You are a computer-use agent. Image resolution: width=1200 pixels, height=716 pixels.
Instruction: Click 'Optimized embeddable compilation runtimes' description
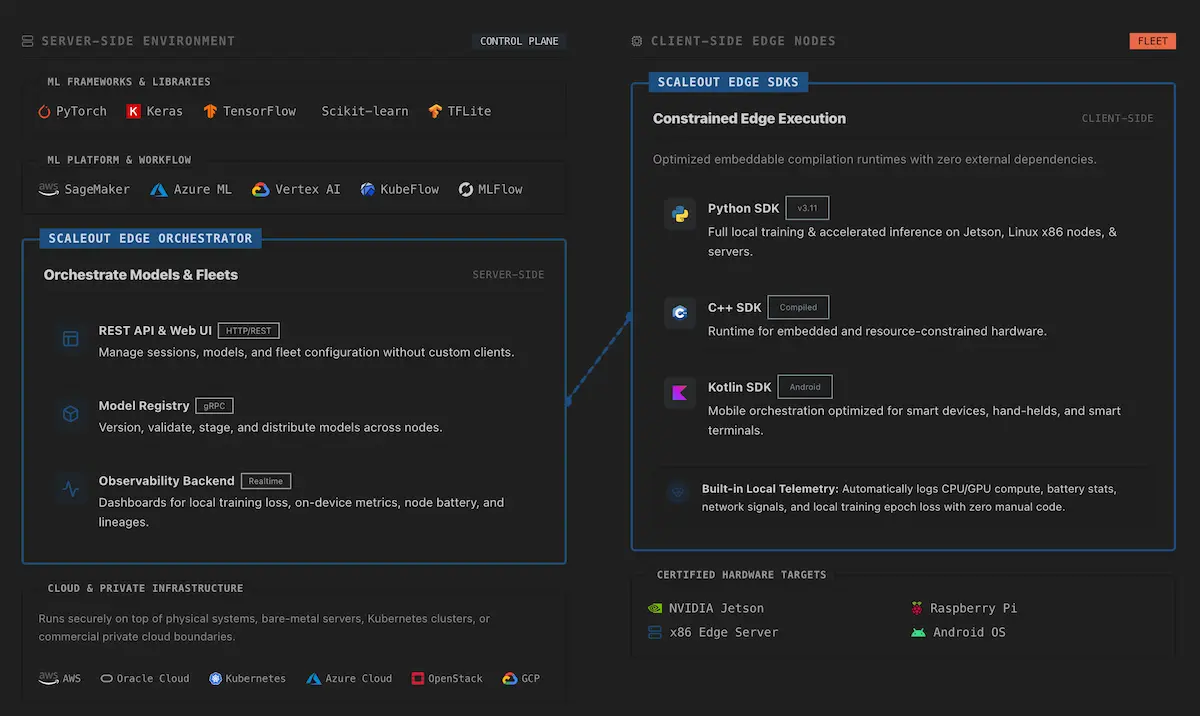point(874,159)
